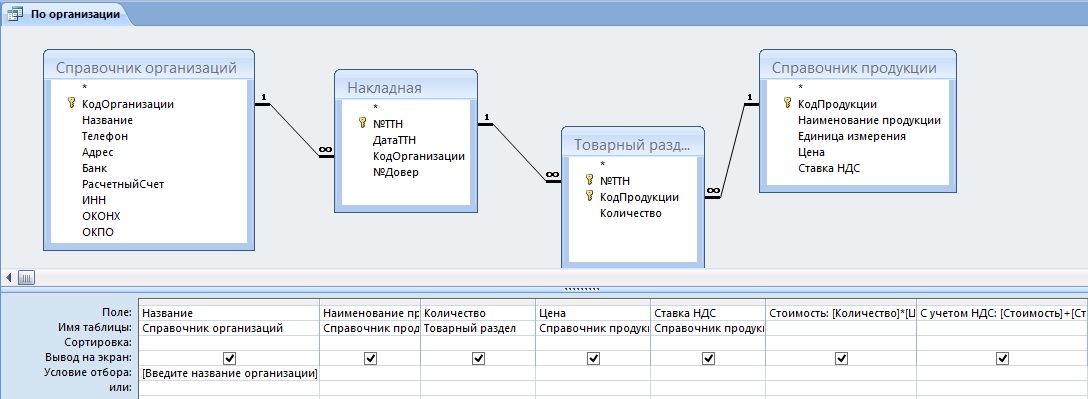Uncheck 'Вывод на экран' for 'Ставка НДС' column
The height and width of the screenshot is (399, 1088).
[708, 358]
